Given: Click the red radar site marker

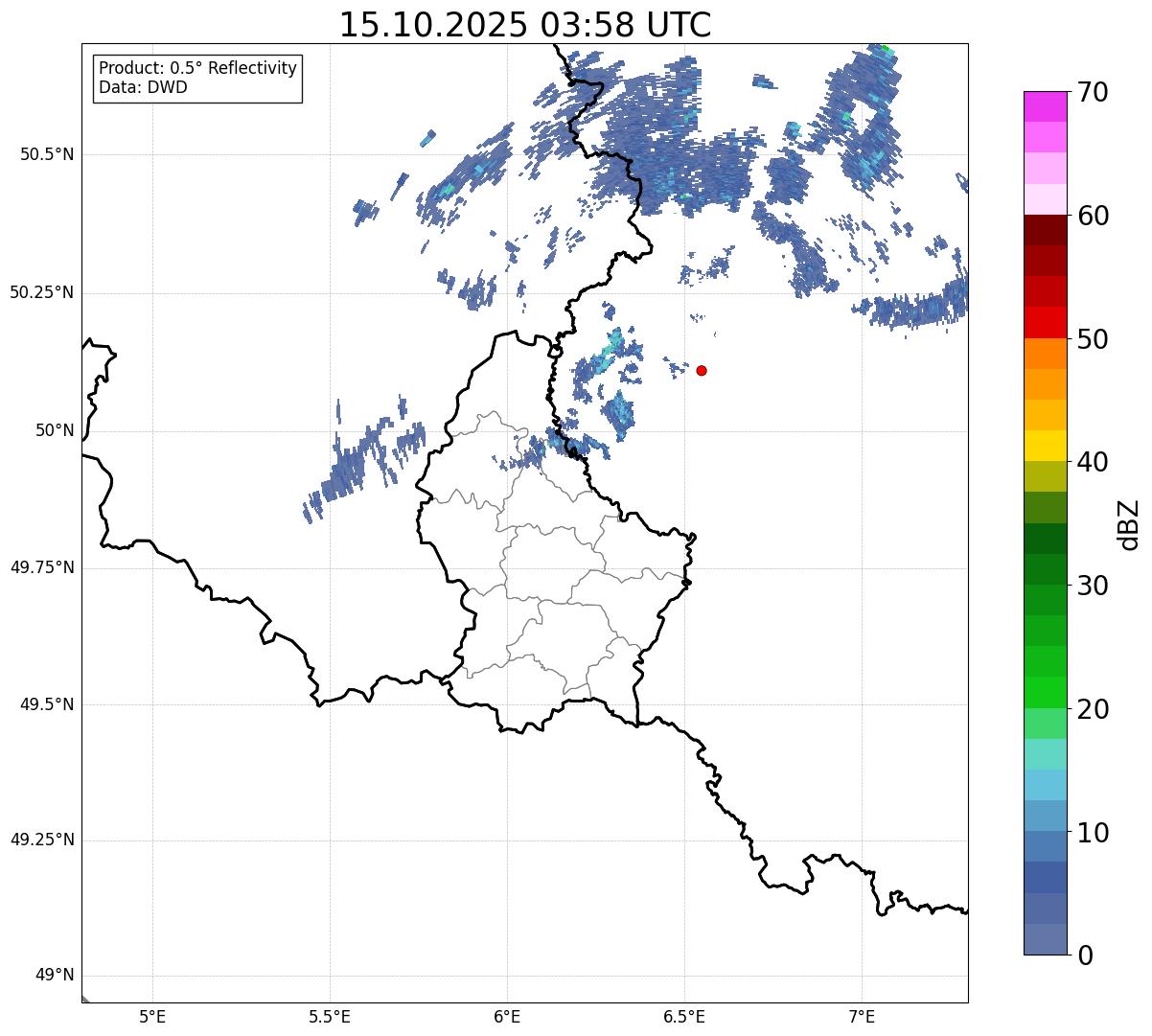Looking at the screenshot, I should pyautogui.click(x=702, y=370).
